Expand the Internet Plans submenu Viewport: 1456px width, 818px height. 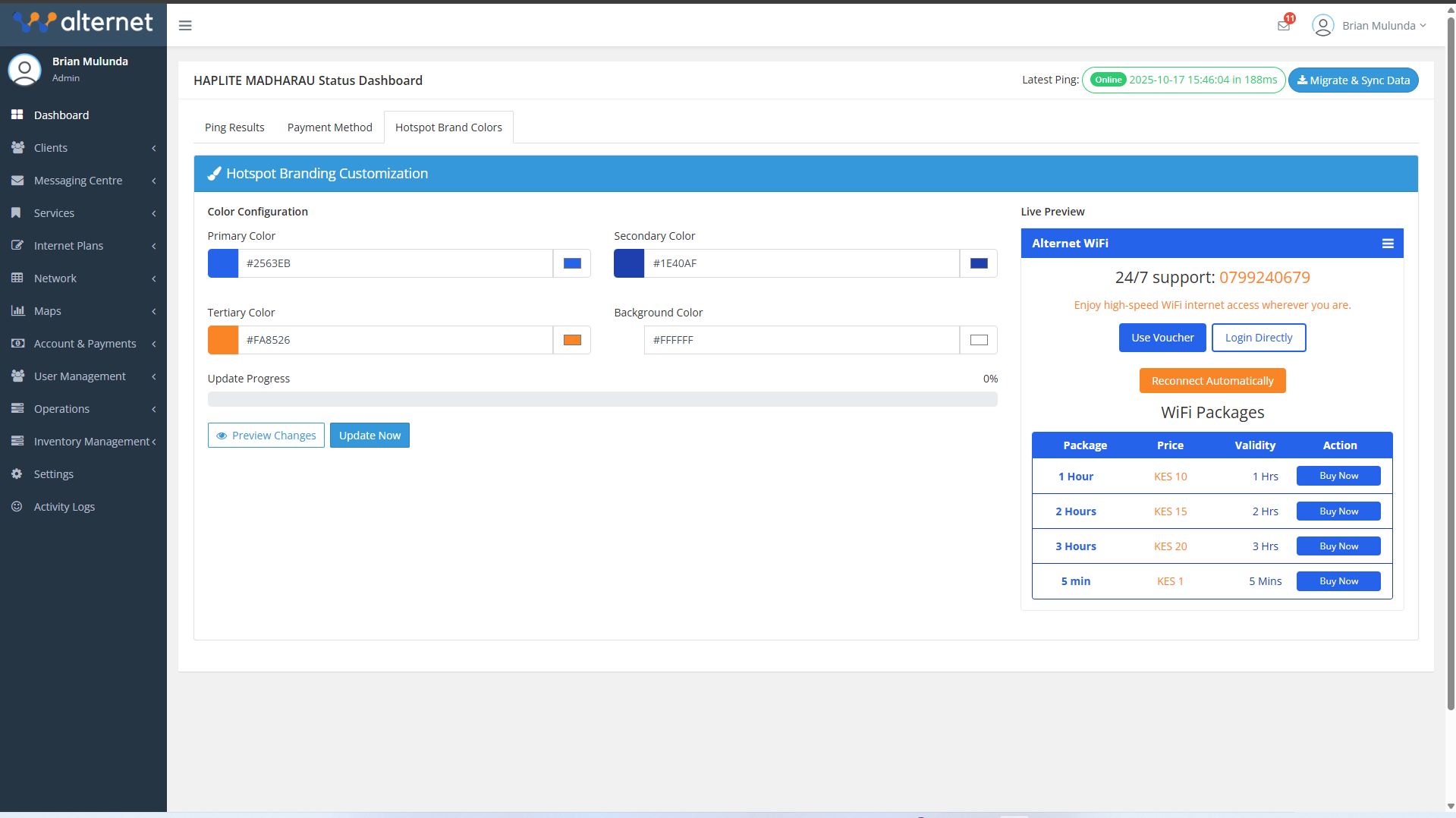tap(83, 246)
